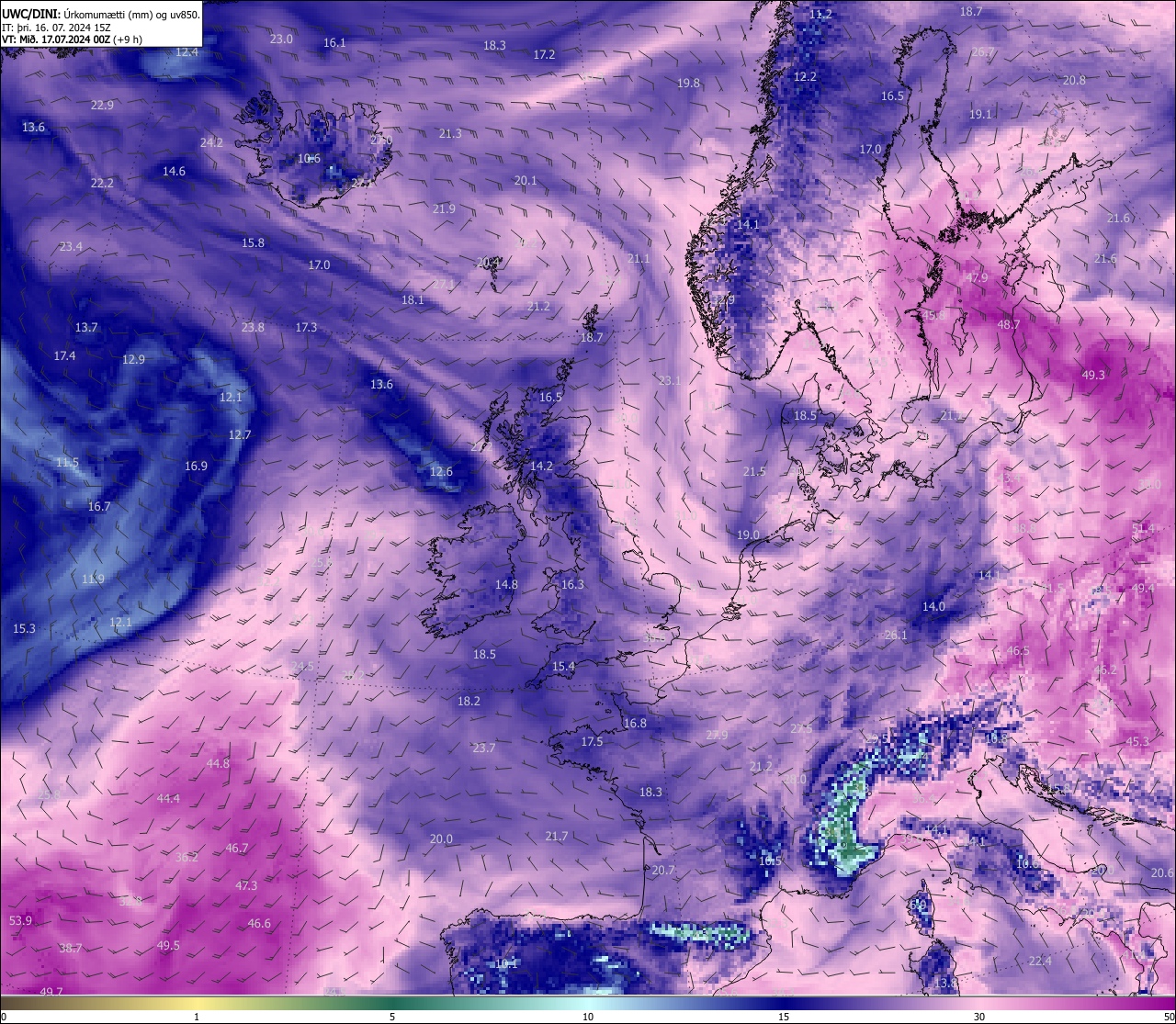Click the 19.1 value over Finland
1176x1024 pixels.
click(x=980, y=114)
